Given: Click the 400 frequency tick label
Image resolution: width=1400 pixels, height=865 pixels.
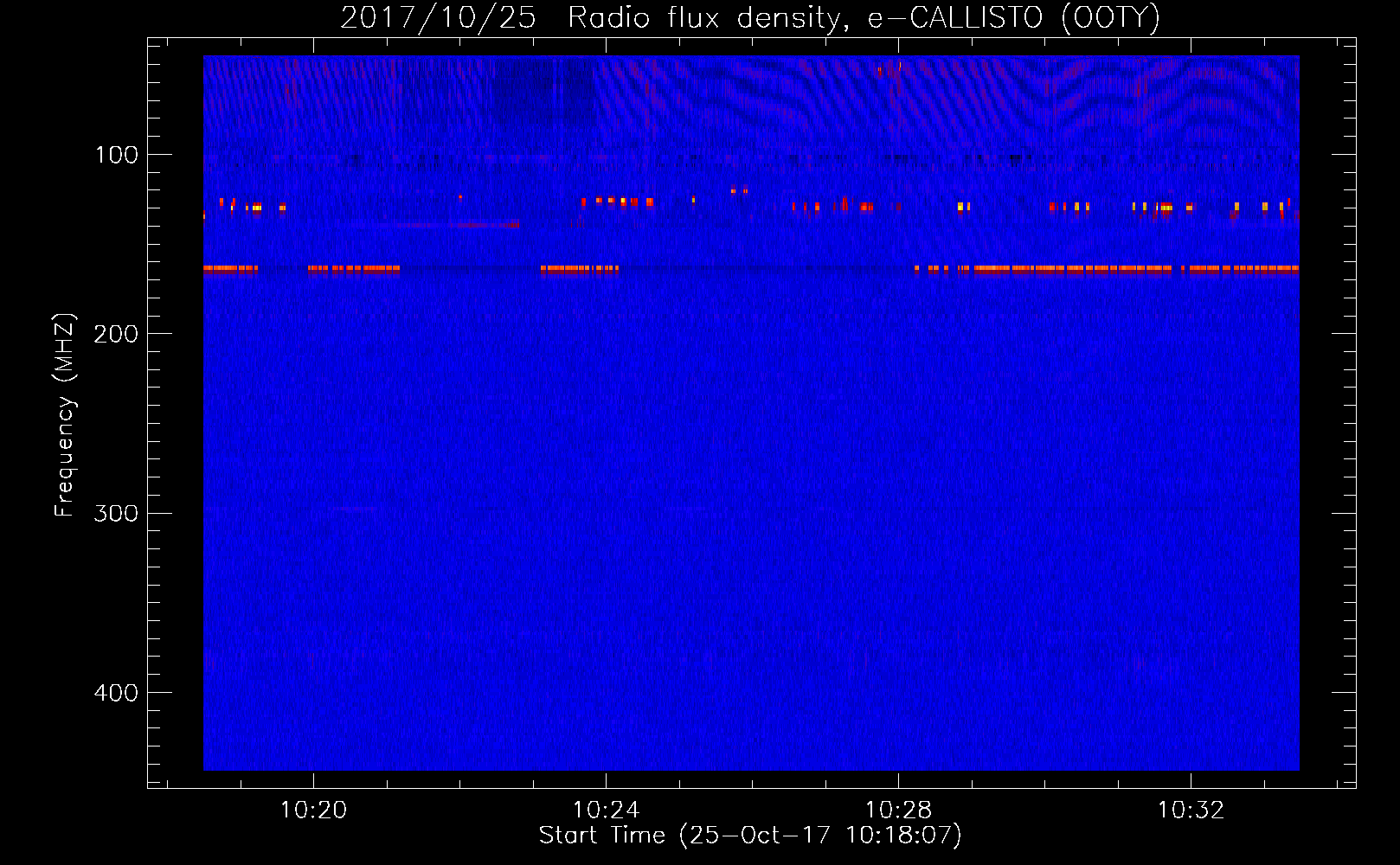Looking at the screenshot, I should 116,693.
